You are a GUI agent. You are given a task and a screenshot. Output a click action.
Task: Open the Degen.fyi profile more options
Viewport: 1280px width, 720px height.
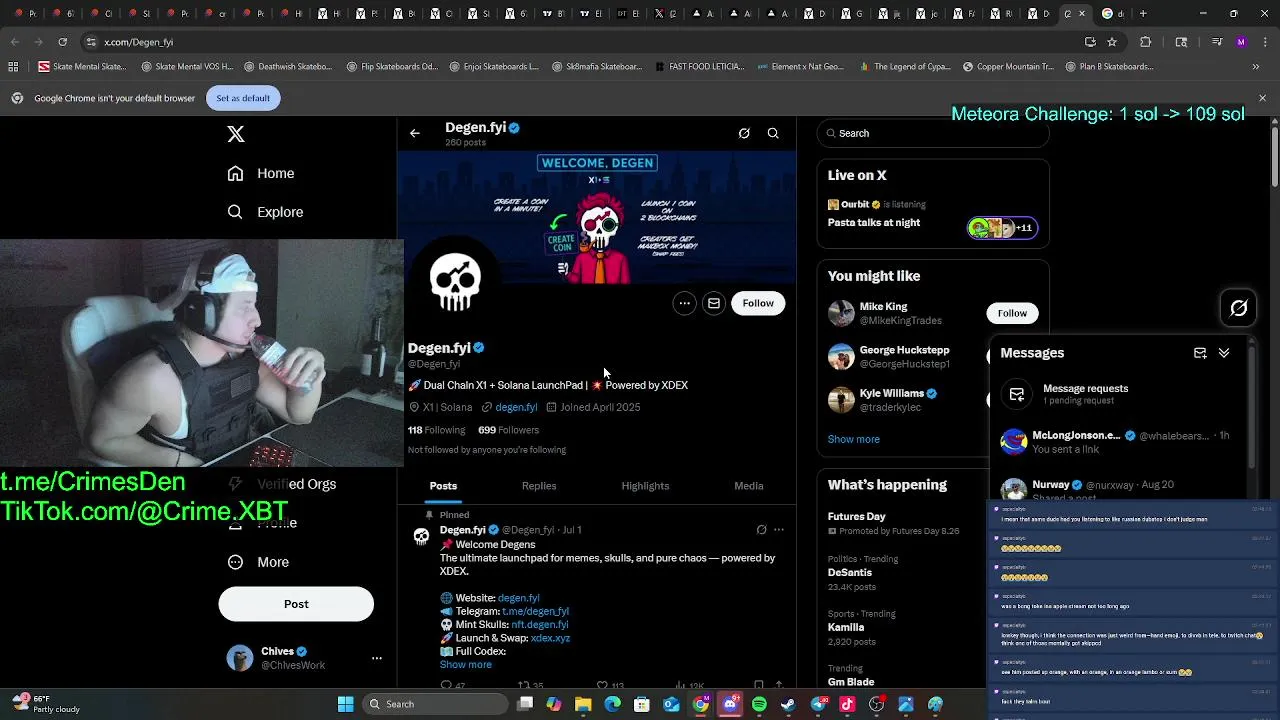click(684, 303)
